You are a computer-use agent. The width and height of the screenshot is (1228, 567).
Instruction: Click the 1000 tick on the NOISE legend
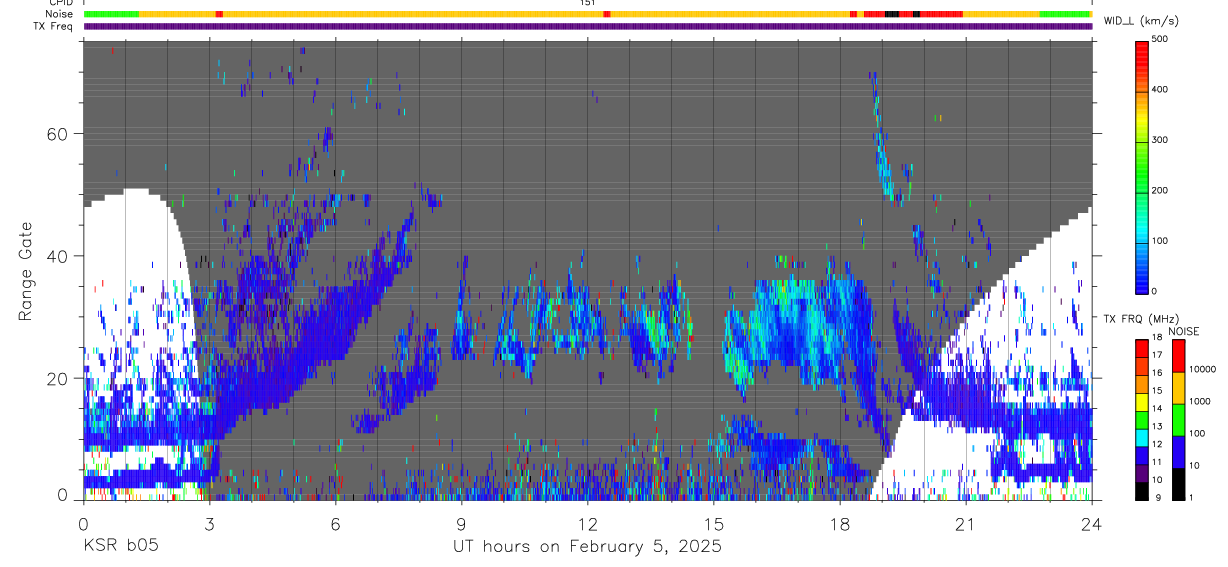tap(1199, 401)
